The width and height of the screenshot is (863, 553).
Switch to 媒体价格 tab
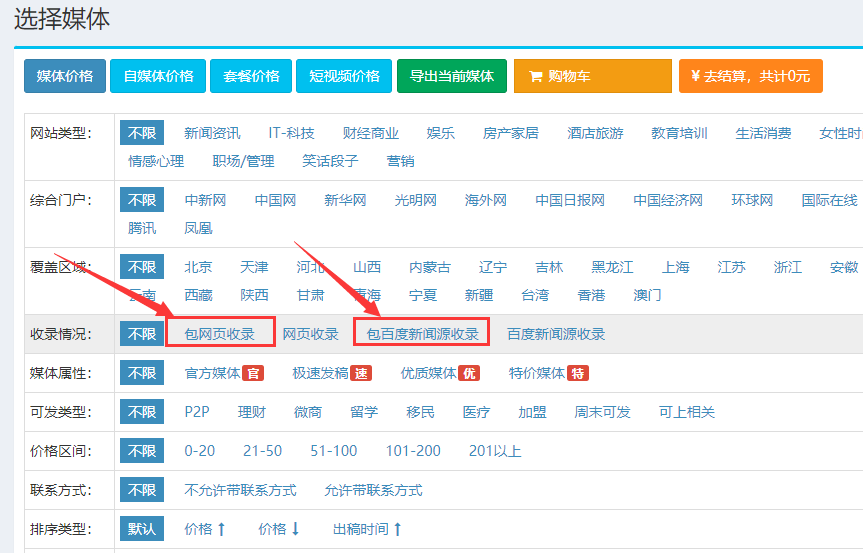(x=65, y=76)
